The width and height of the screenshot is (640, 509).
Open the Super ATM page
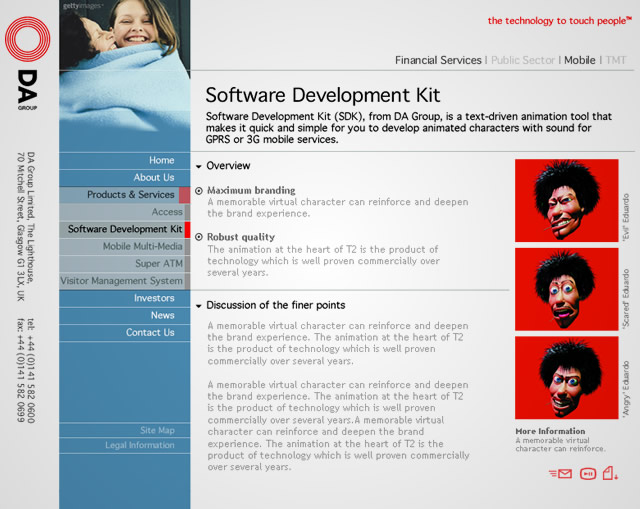point(124,264)
